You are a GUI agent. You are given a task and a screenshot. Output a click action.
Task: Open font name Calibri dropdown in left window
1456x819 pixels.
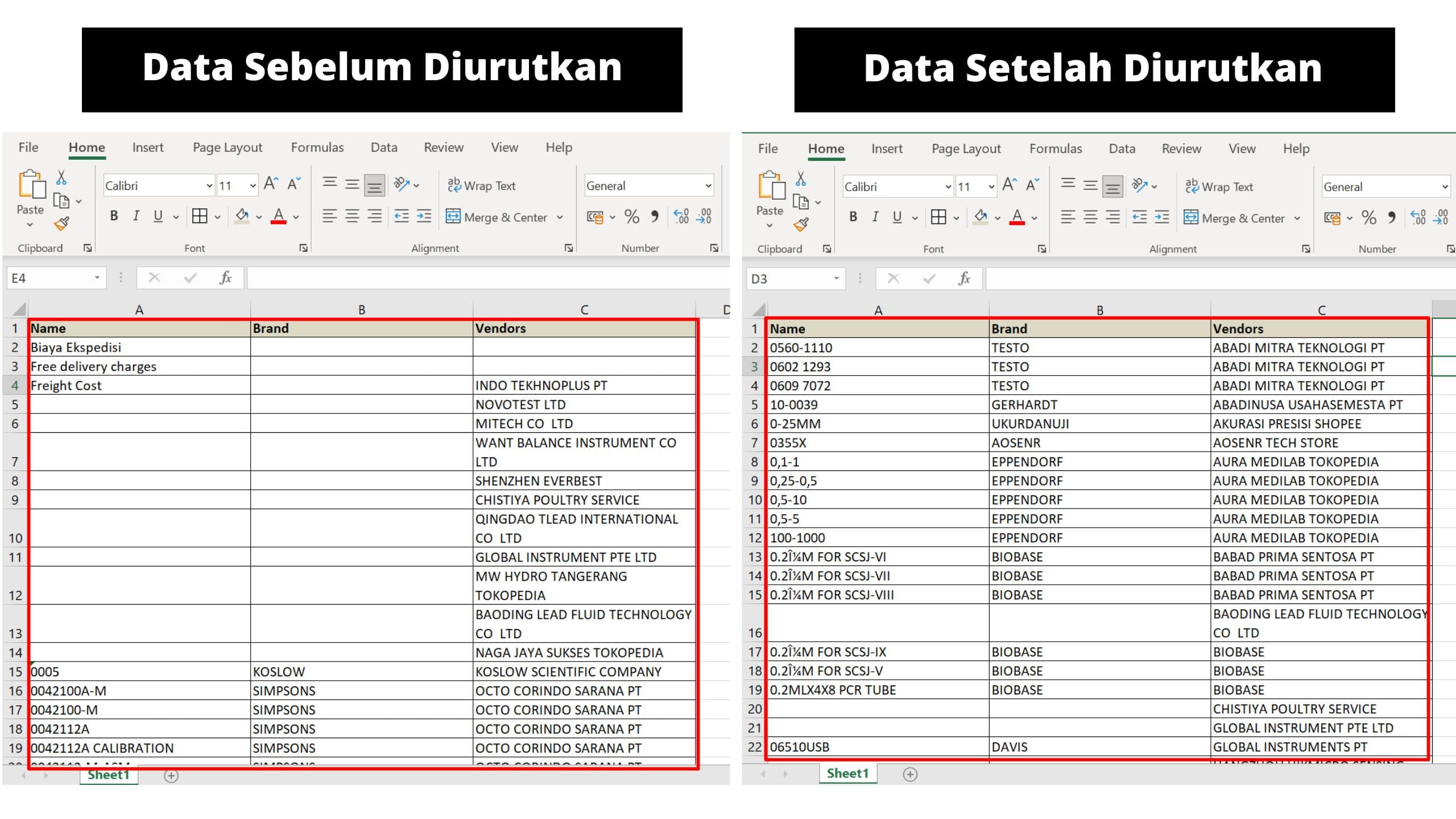click(x=209, y=186)
